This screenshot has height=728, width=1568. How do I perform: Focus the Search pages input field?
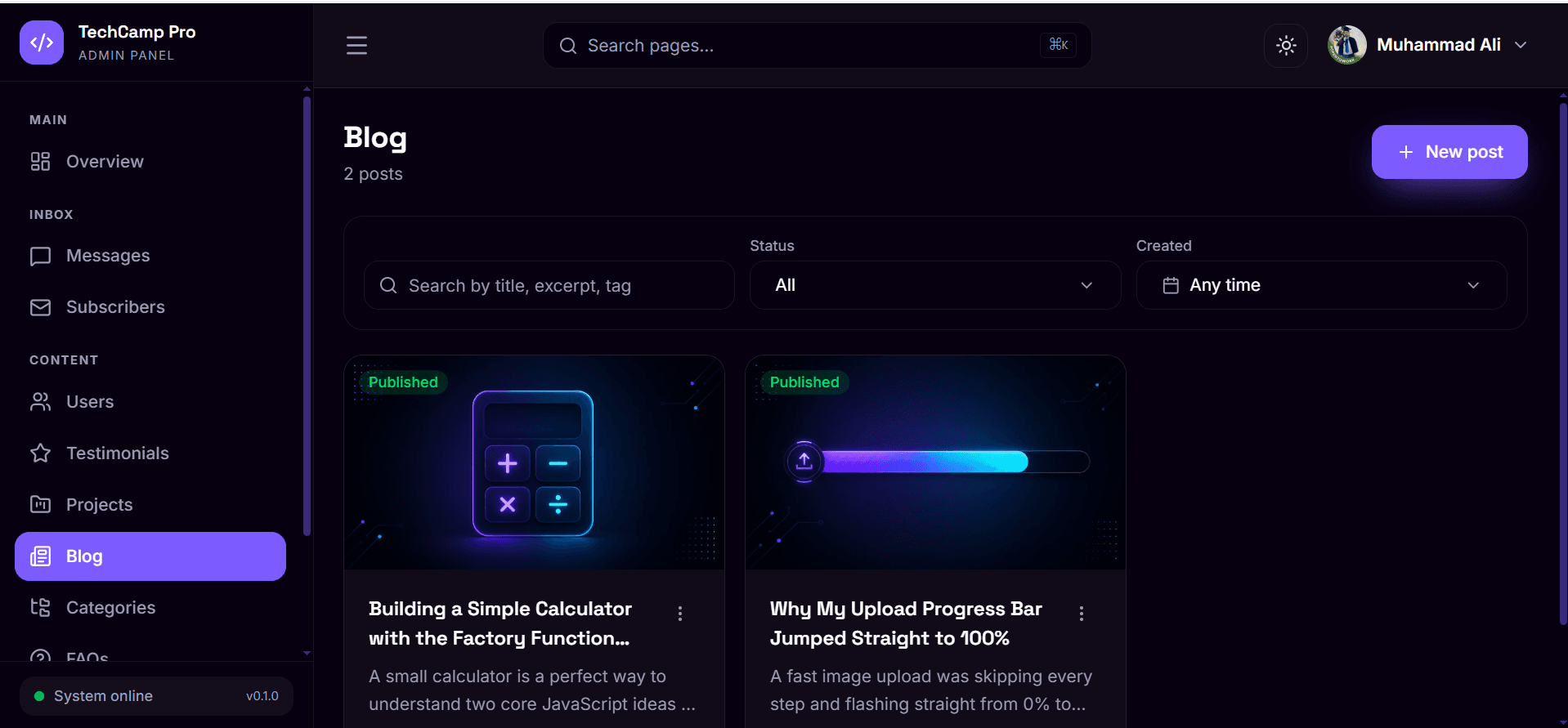pos(818,46)
